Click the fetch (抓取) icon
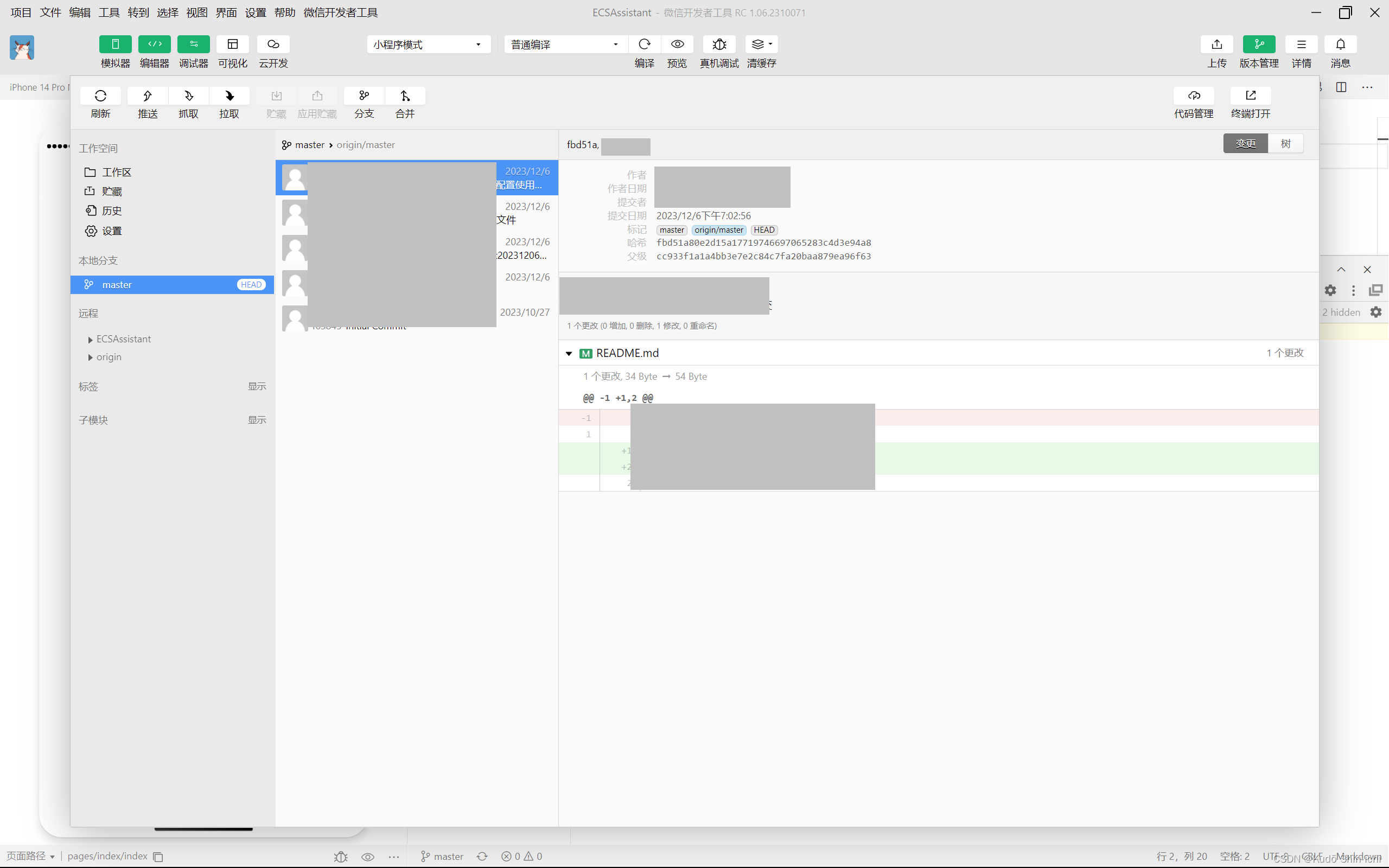 click(188, 96)
